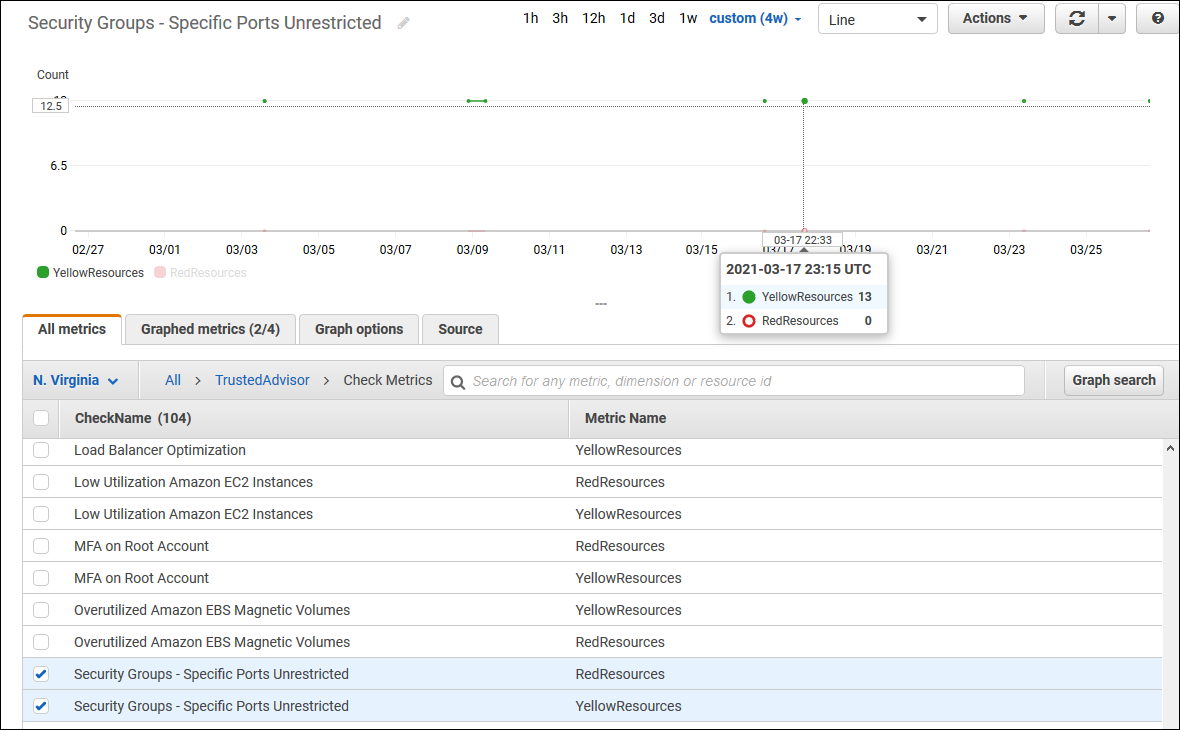Expand the Actions dropdown

tap(994, 18)
